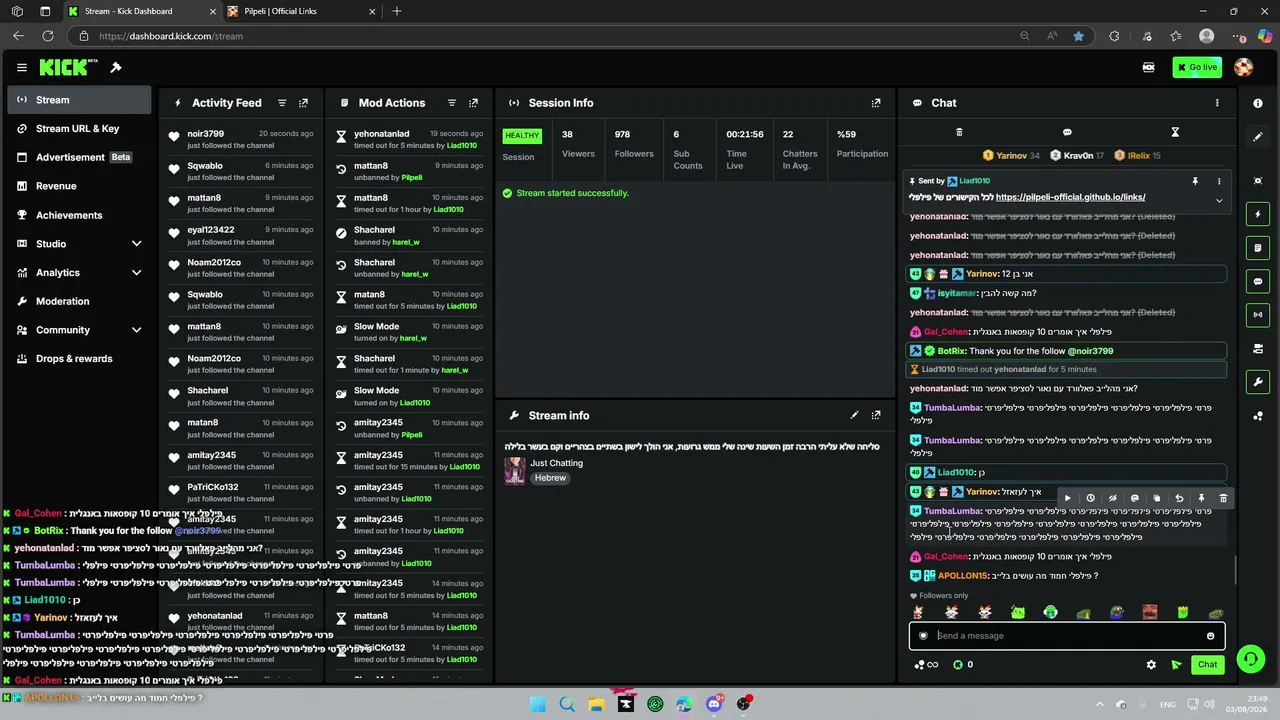Pop out the Session Info panel
Screen dimensions: 1280x720
[x=876, y=103]
